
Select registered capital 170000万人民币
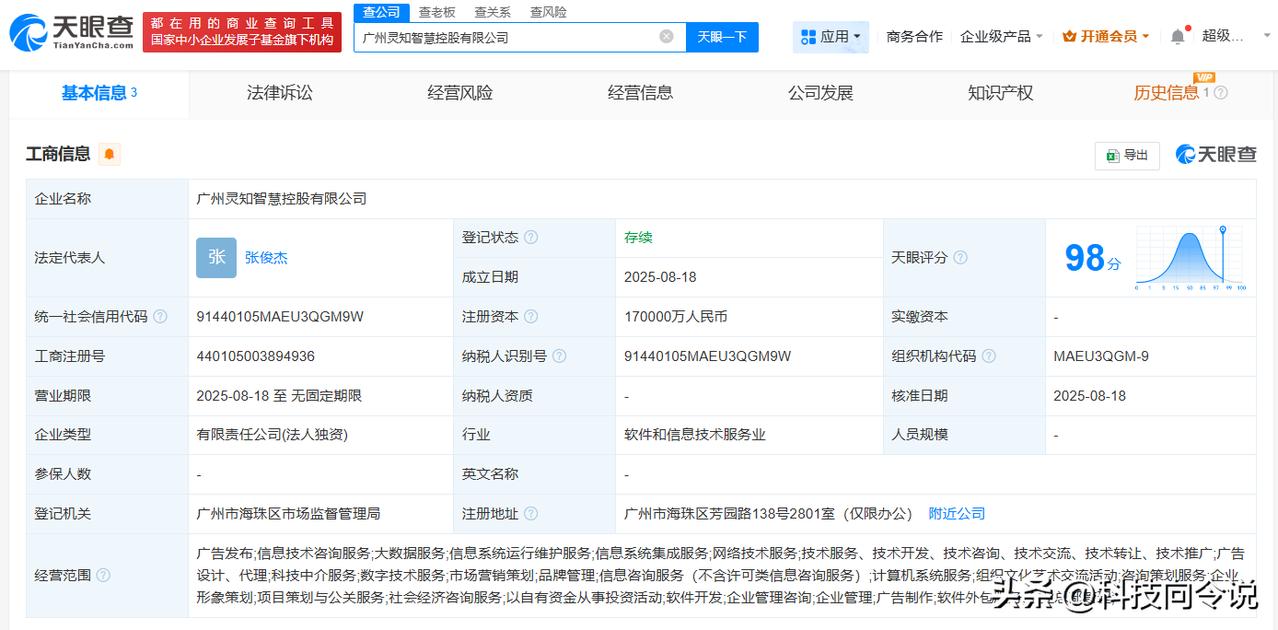[675, 317]
